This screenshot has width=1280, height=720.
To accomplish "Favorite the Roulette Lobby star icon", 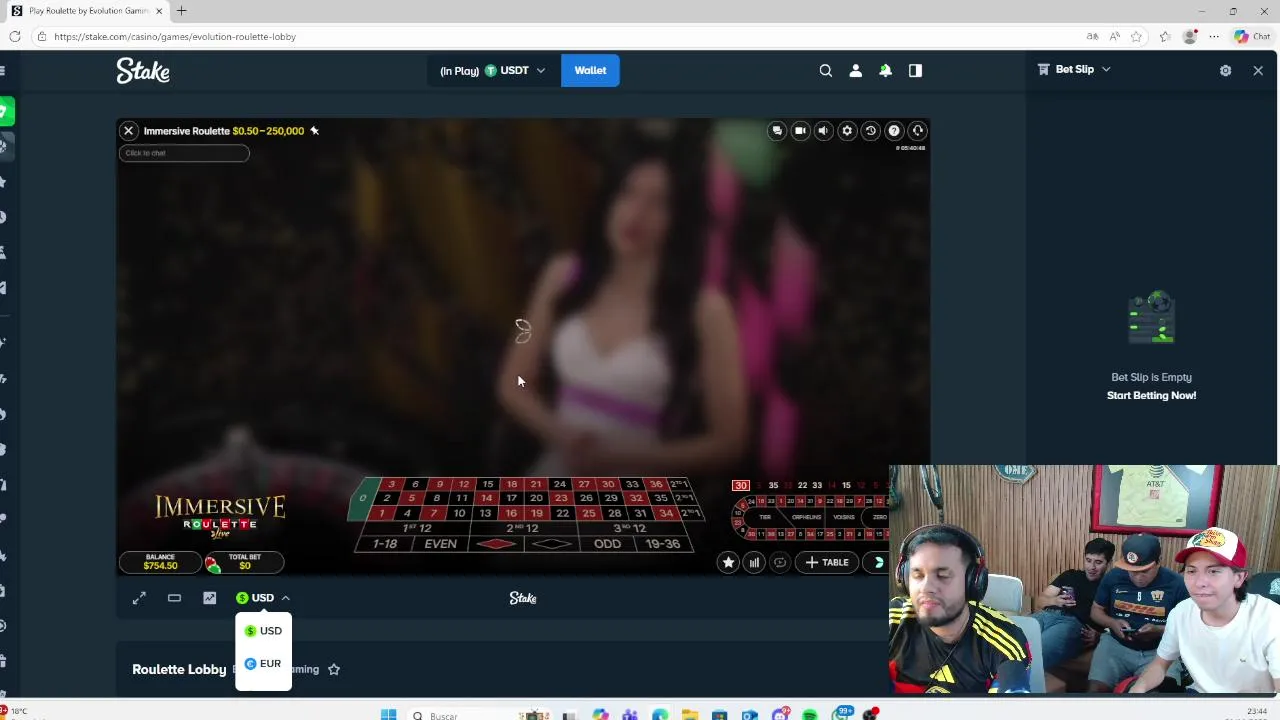I will click(334, 669).
